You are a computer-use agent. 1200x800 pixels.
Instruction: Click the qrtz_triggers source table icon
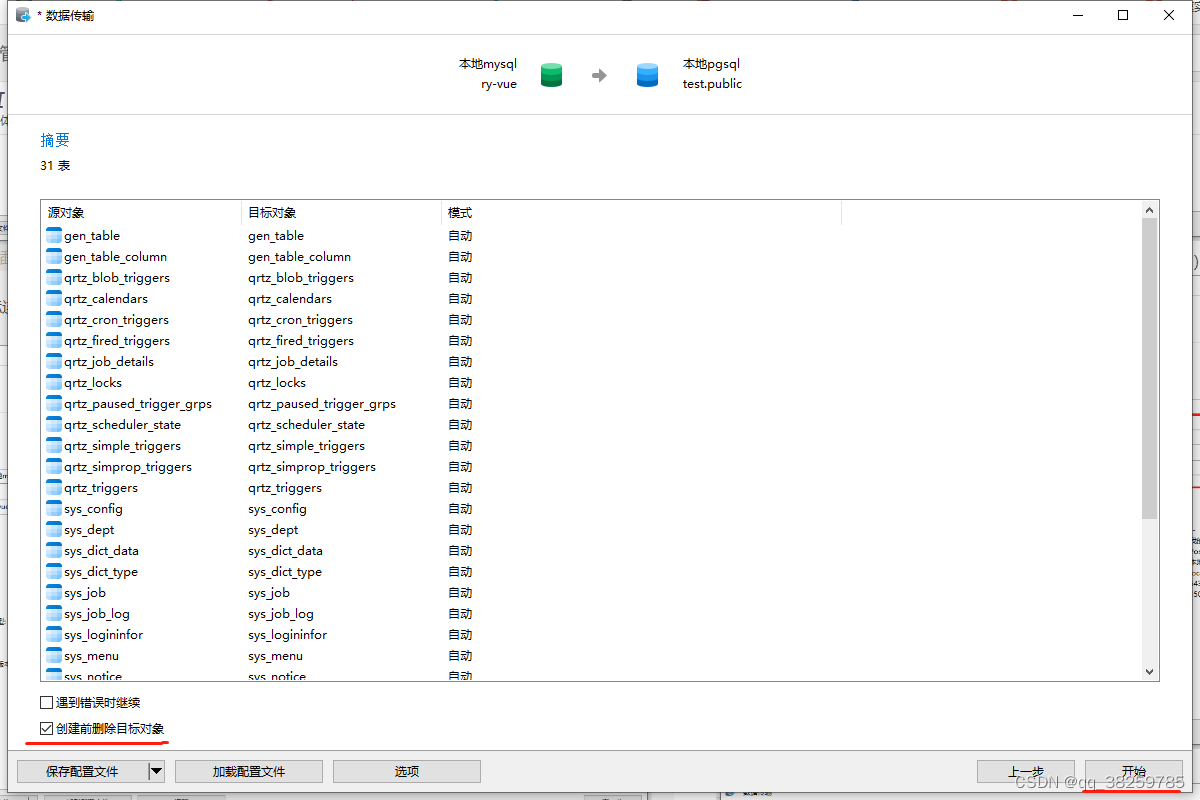coord(54,488)
